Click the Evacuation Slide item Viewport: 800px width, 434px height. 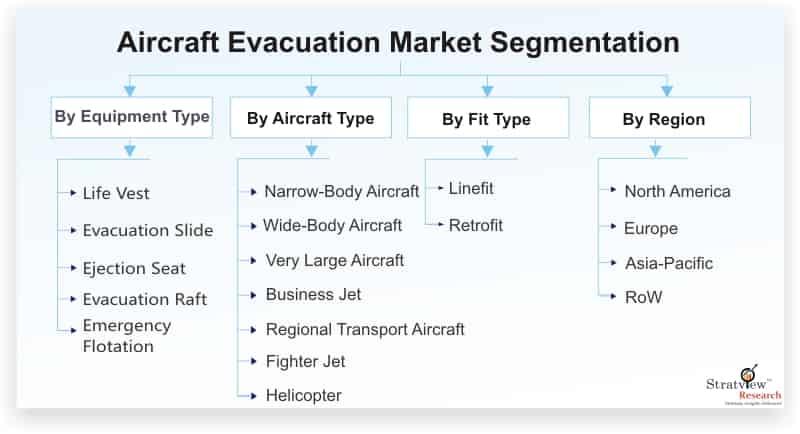coord(148,231)
